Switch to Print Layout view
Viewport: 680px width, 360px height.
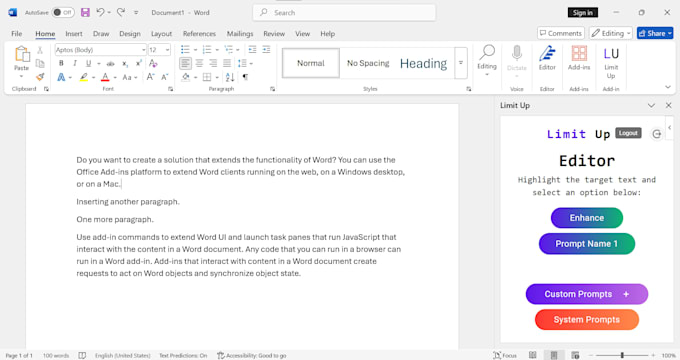tap(554, 355)
